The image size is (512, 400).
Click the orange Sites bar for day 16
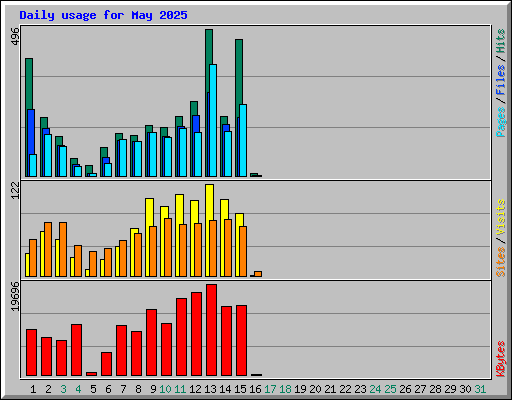pos(258,274)
